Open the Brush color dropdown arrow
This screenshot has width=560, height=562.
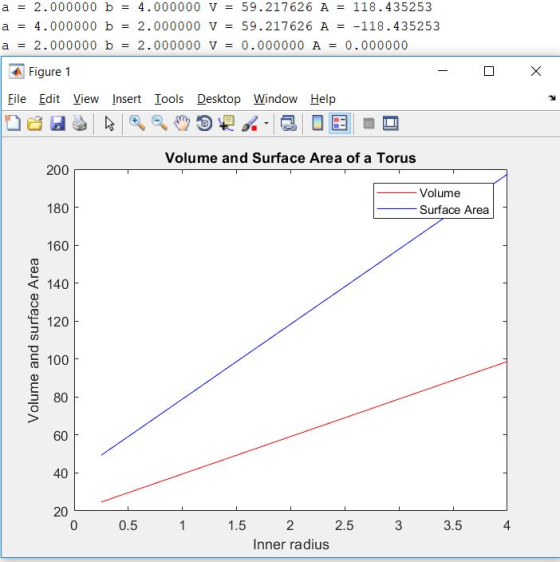pyautogui.click(x=266, y=123)
